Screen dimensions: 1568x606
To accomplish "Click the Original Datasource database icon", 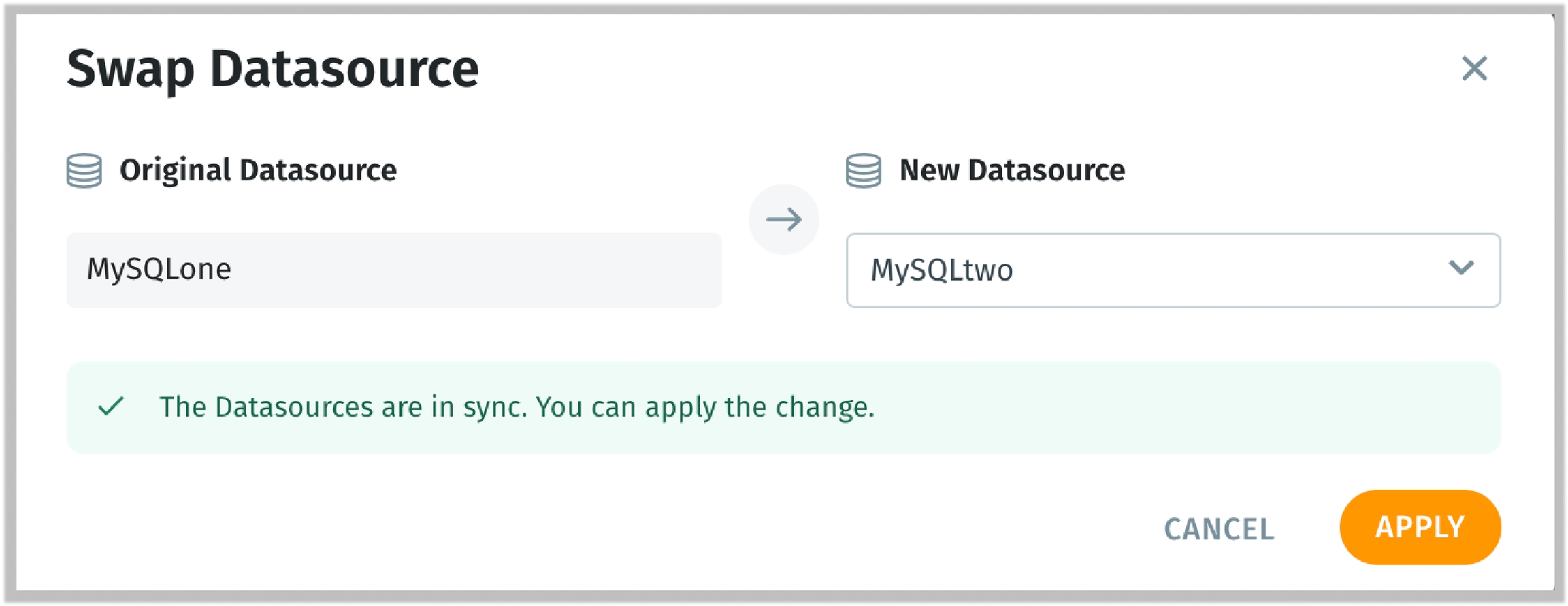I will [84, 170].
